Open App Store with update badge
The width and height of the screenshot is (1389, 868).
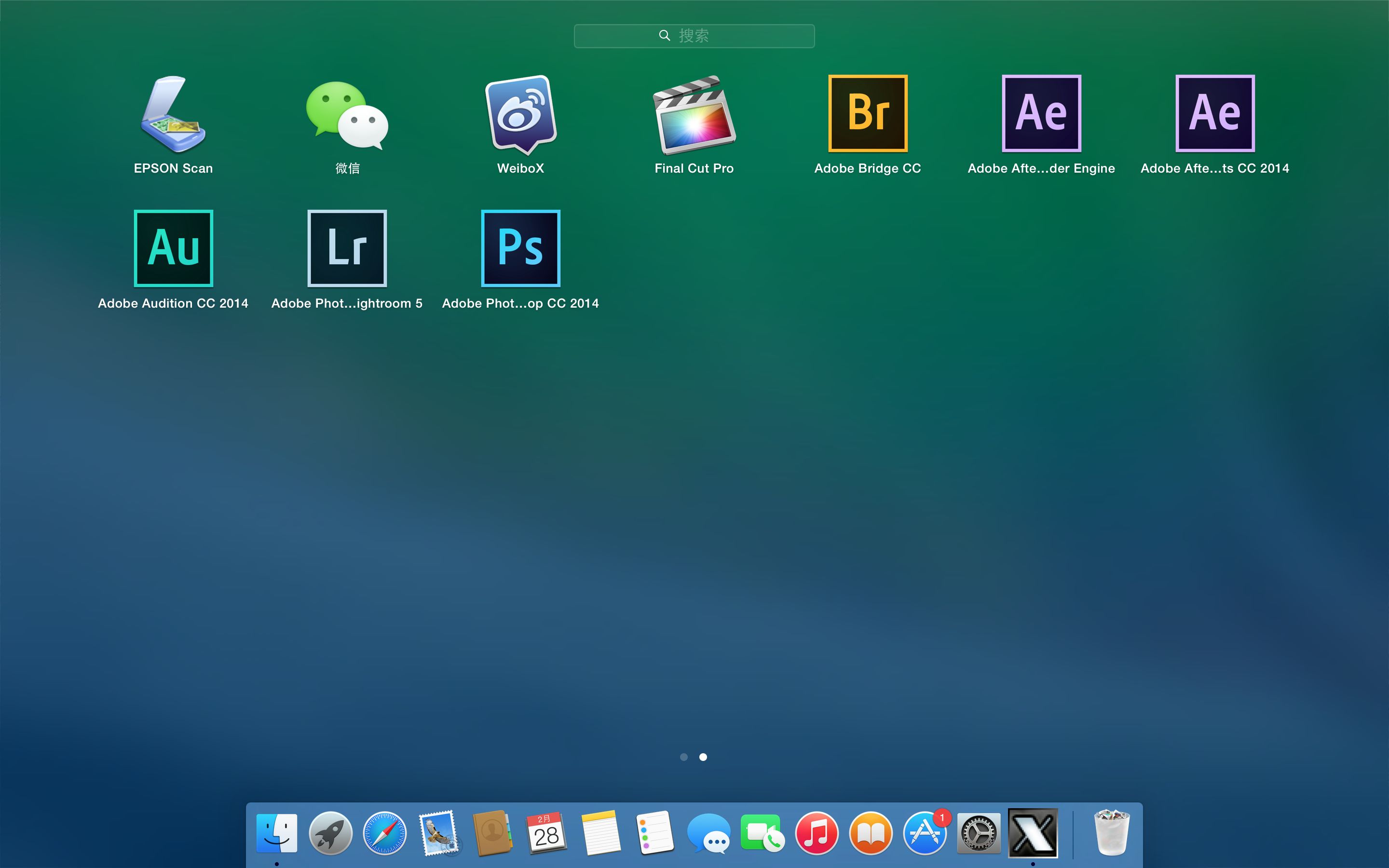click(925, 834)
